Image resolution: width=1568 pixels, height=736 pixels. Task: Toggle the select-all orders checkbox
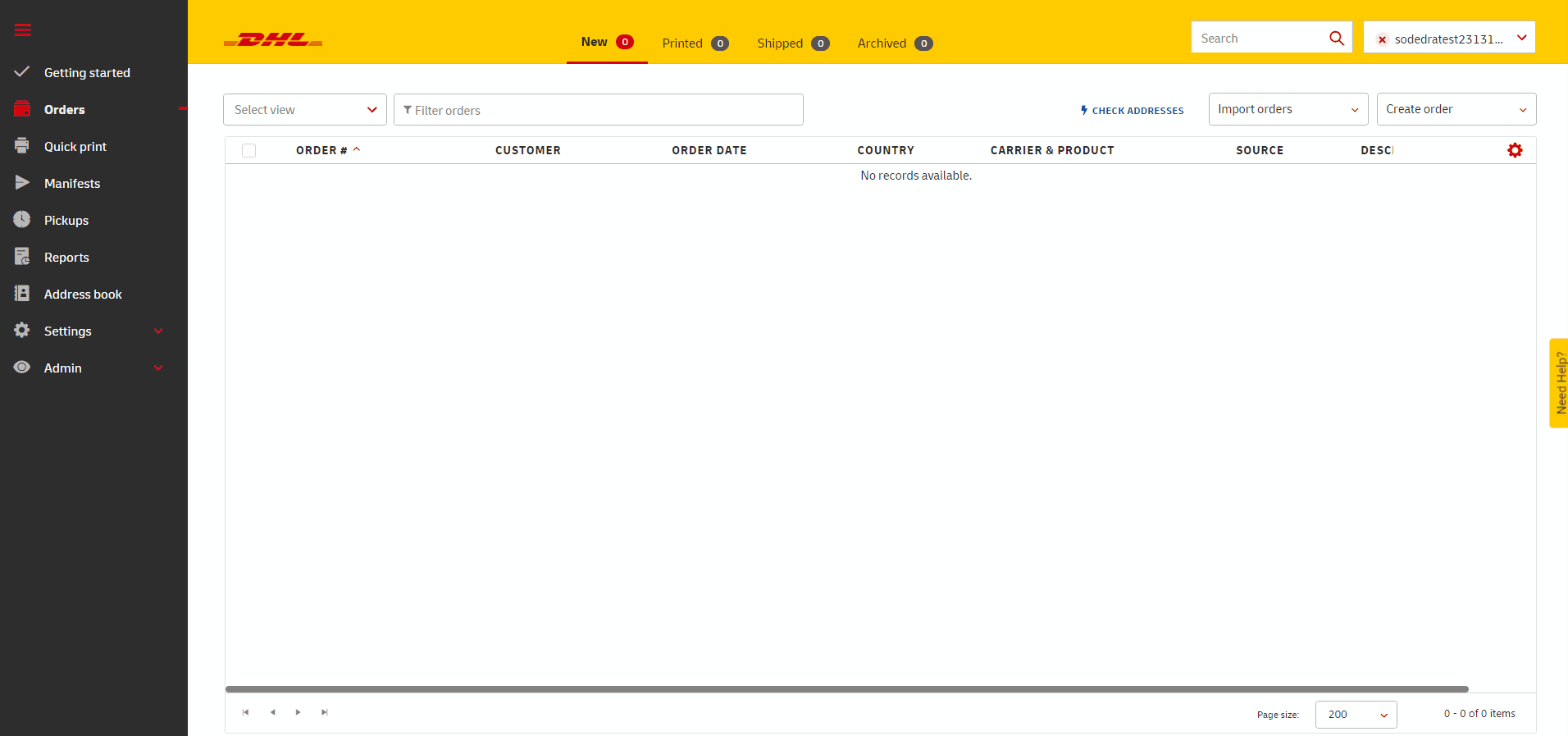[249, 150]
